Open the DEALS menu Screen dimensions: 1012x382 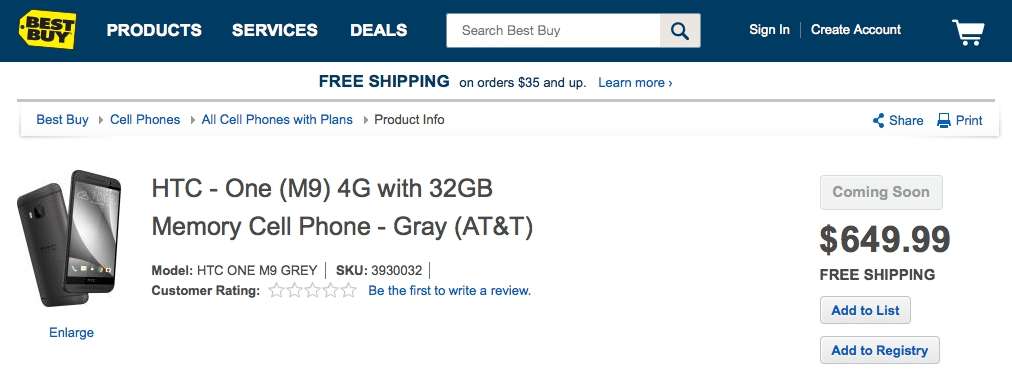379,30
